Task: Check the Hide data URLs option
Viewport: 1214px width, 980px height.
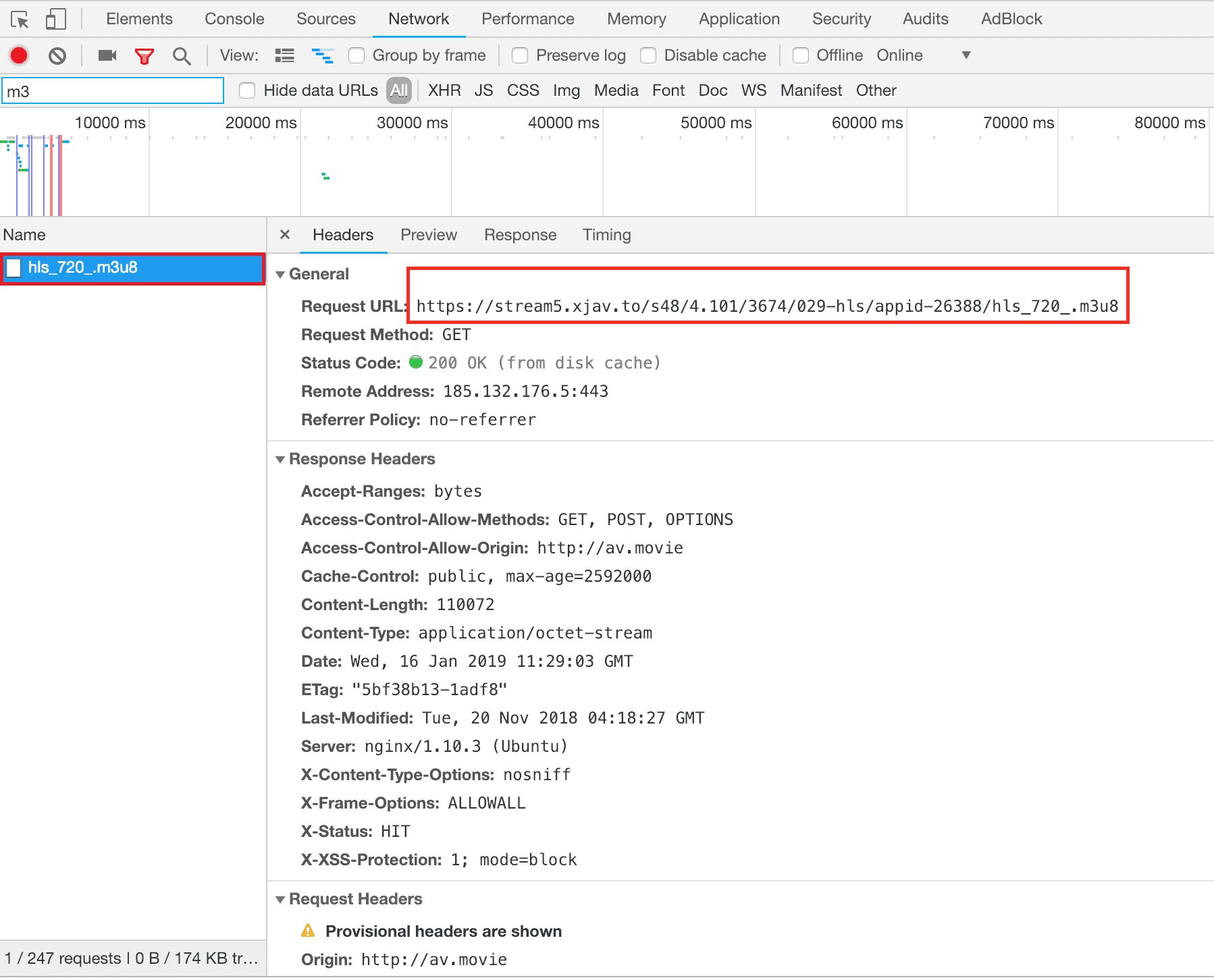Action: pyautogui.click(x=248, y=90)
